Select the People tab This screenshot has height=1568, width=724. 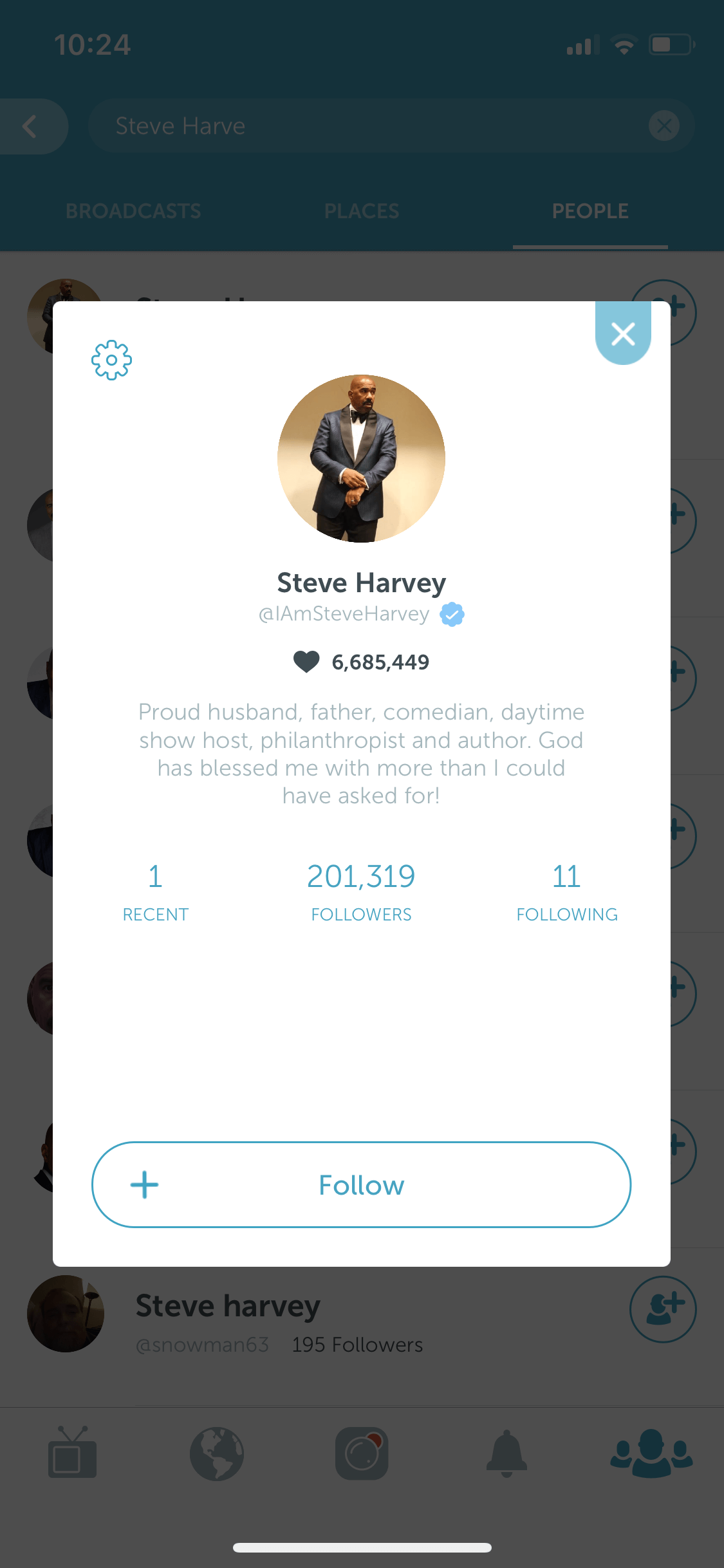pyautogui.click(x=590, y=211)
